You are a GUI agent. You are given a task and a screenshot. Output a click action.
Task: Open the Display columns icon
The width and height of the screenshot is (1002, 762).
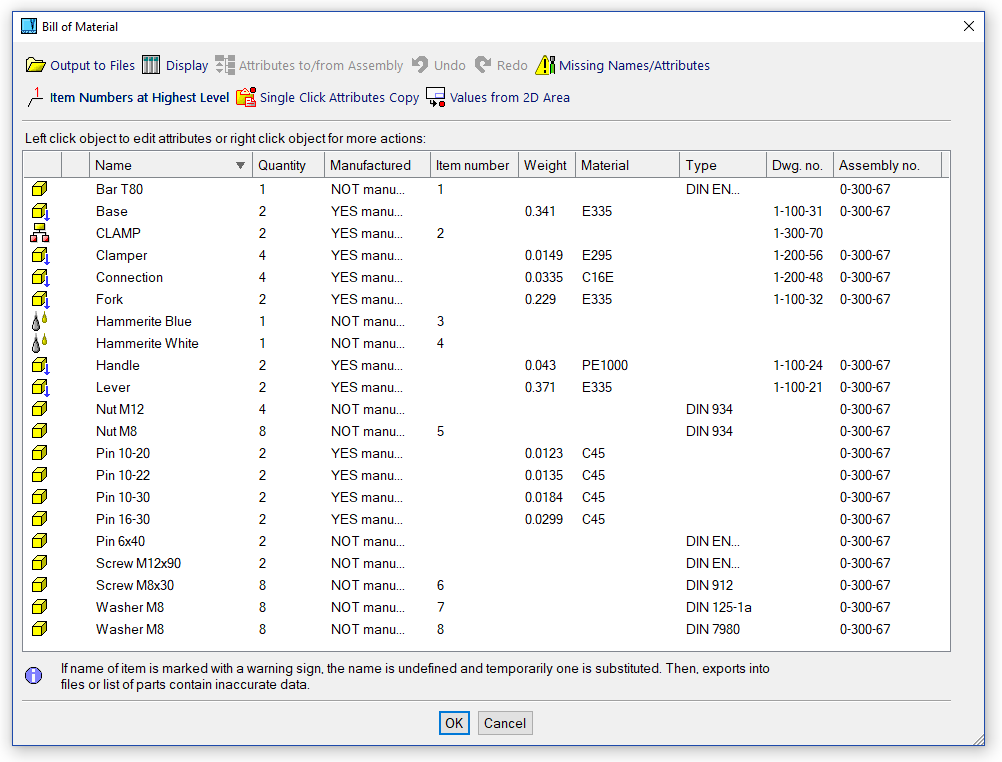[151, 66]
